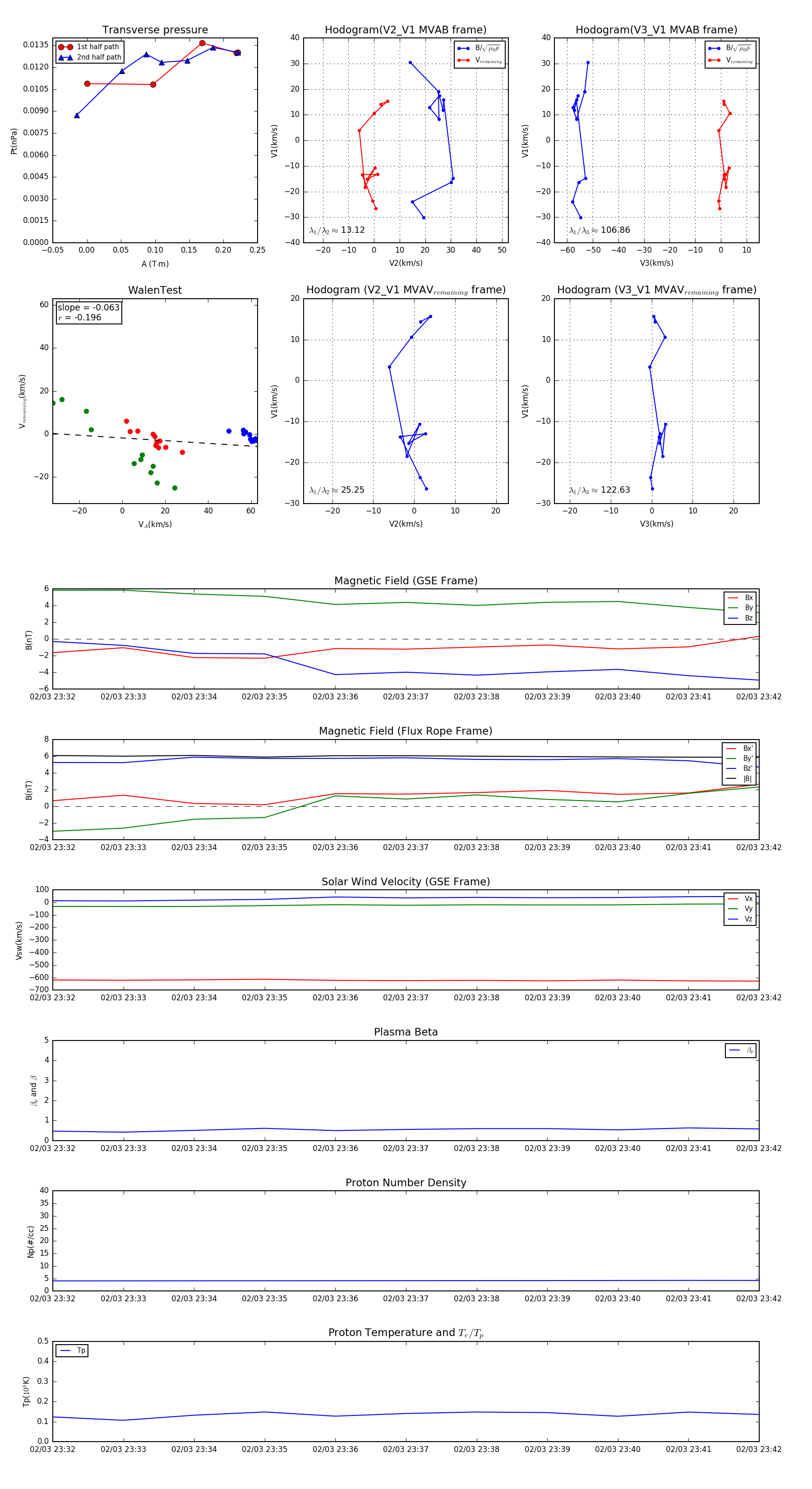This screenshot has width=812, height=1489.
Task: Select the 'Vx' legend entry
Action: (740, 898)
